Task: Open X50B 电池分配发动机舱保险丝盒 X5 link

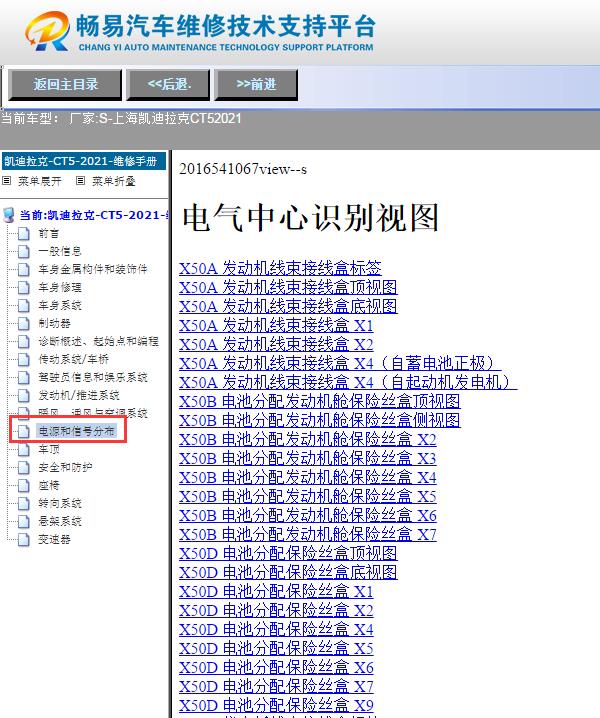Action: click(308, 496)
